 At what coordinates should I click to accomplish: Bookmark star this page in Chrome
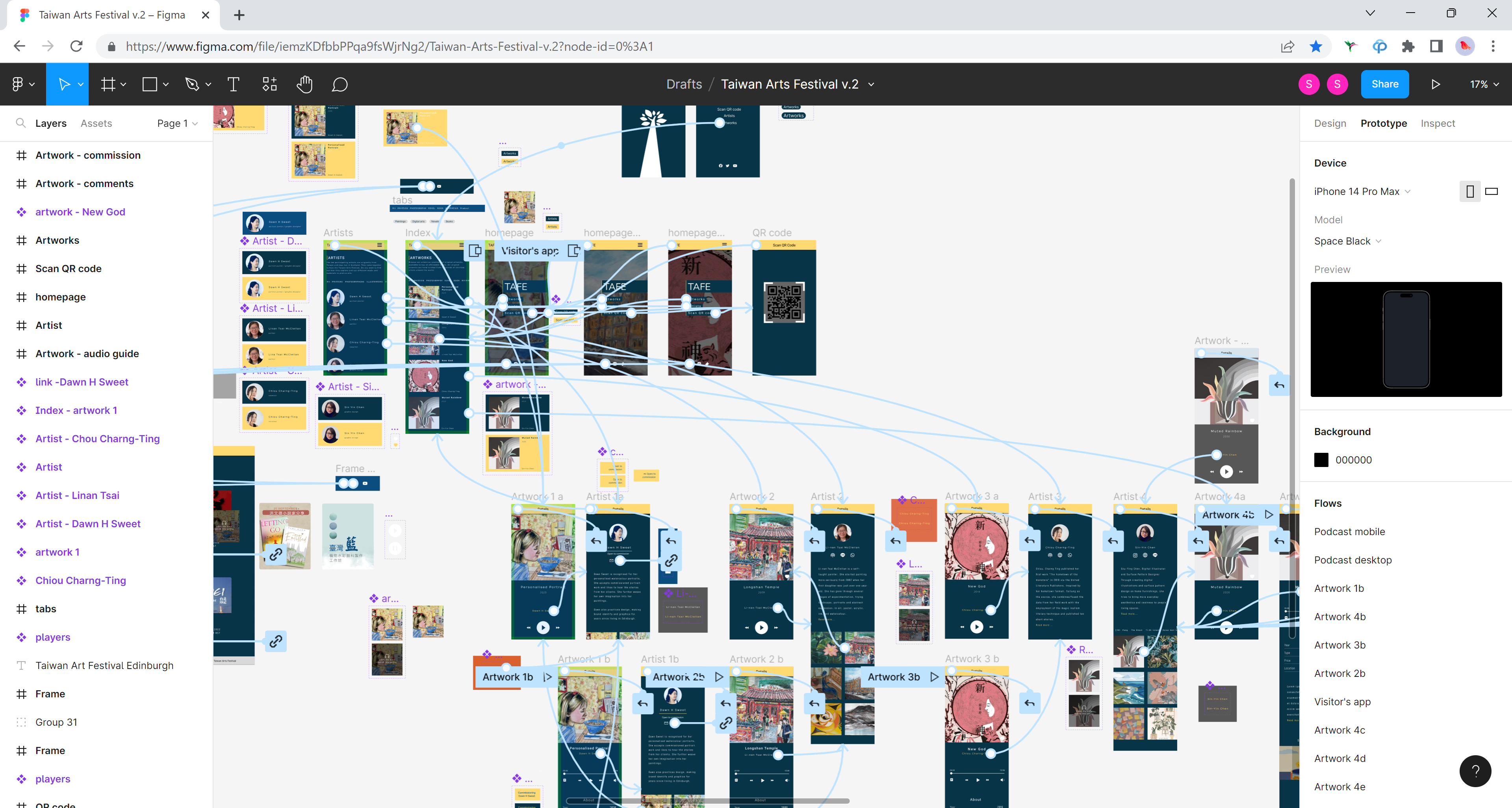(1316, 46)
